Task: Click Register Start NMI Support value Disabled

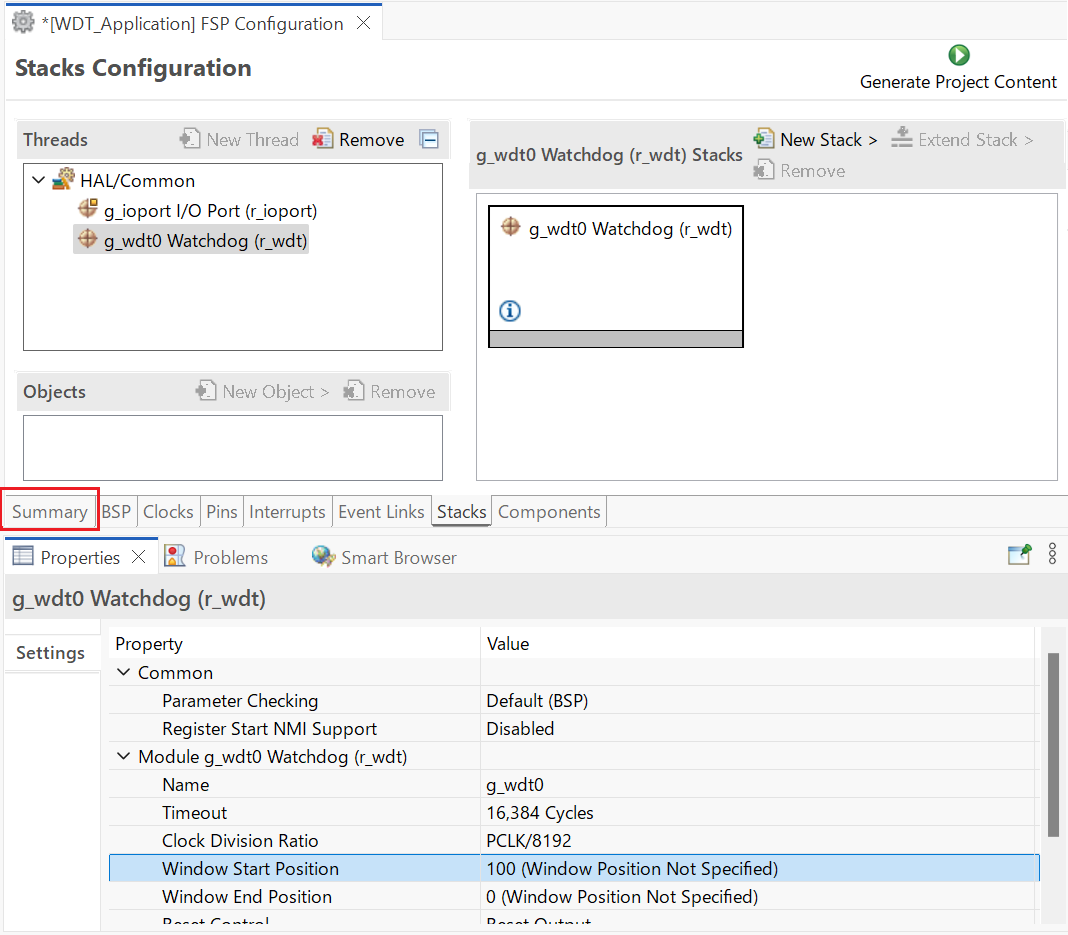Action: pos(520,729)
